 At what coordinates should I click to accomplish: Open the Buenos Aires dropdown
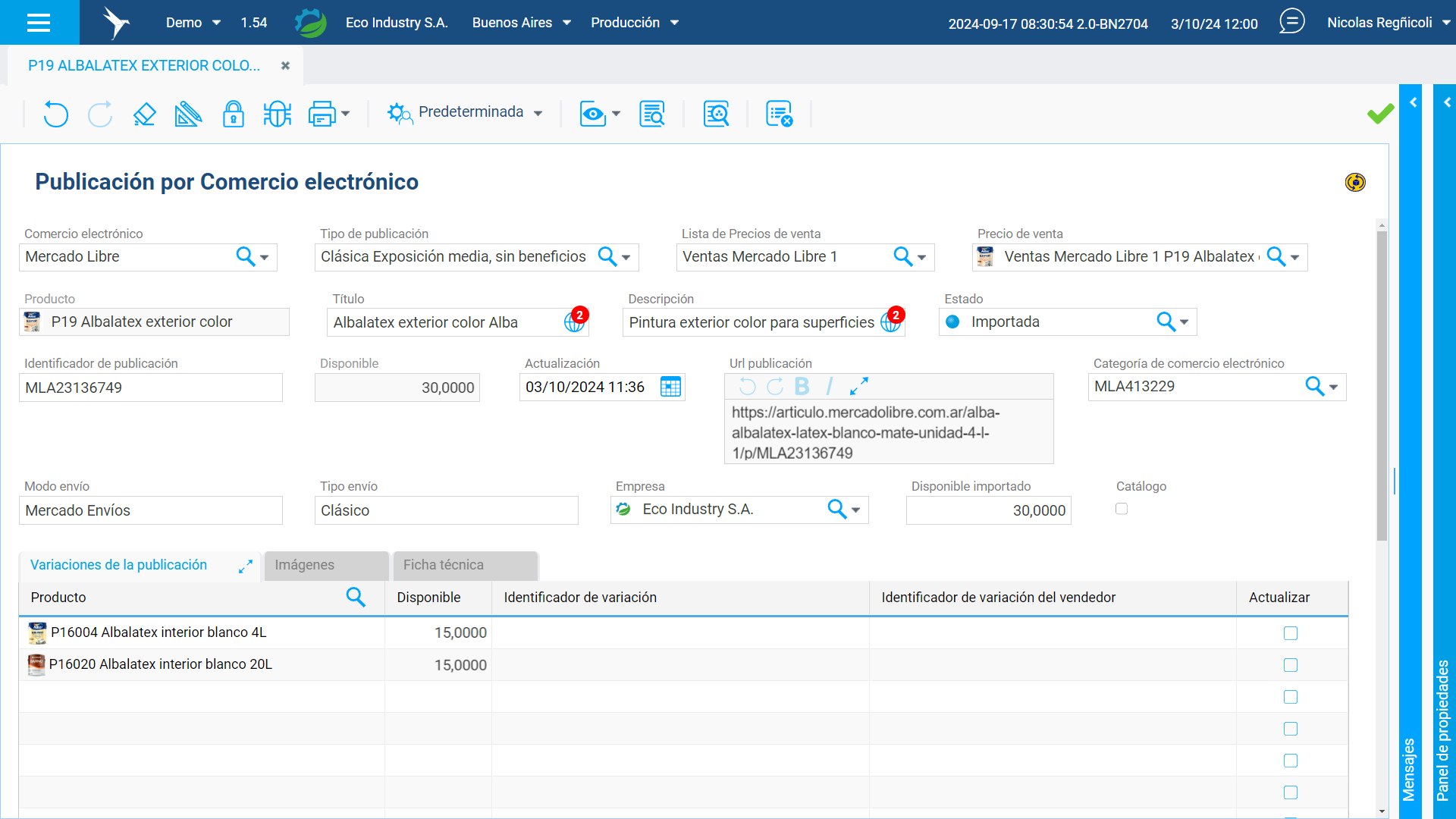(522, 23)
